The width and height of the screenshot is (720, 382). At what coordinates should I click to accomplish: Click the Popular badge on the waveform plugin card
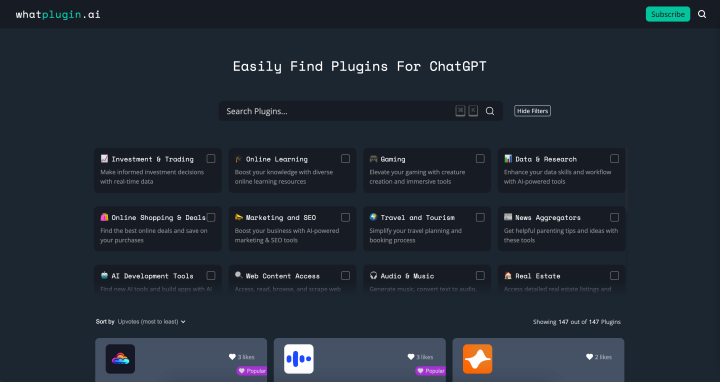[x=430, y=371]
